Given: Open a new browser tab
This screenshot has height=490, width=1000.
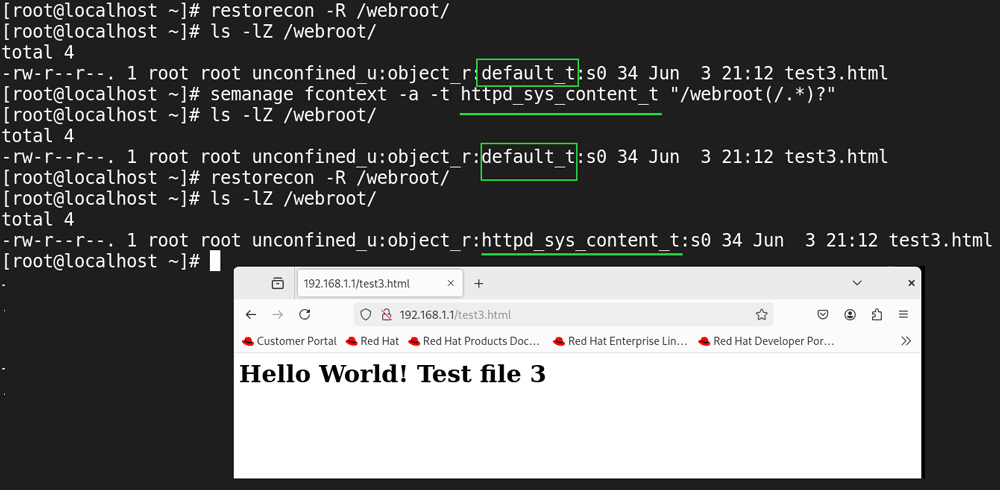Looking at the screenshot, I should [x=479, y=283].
